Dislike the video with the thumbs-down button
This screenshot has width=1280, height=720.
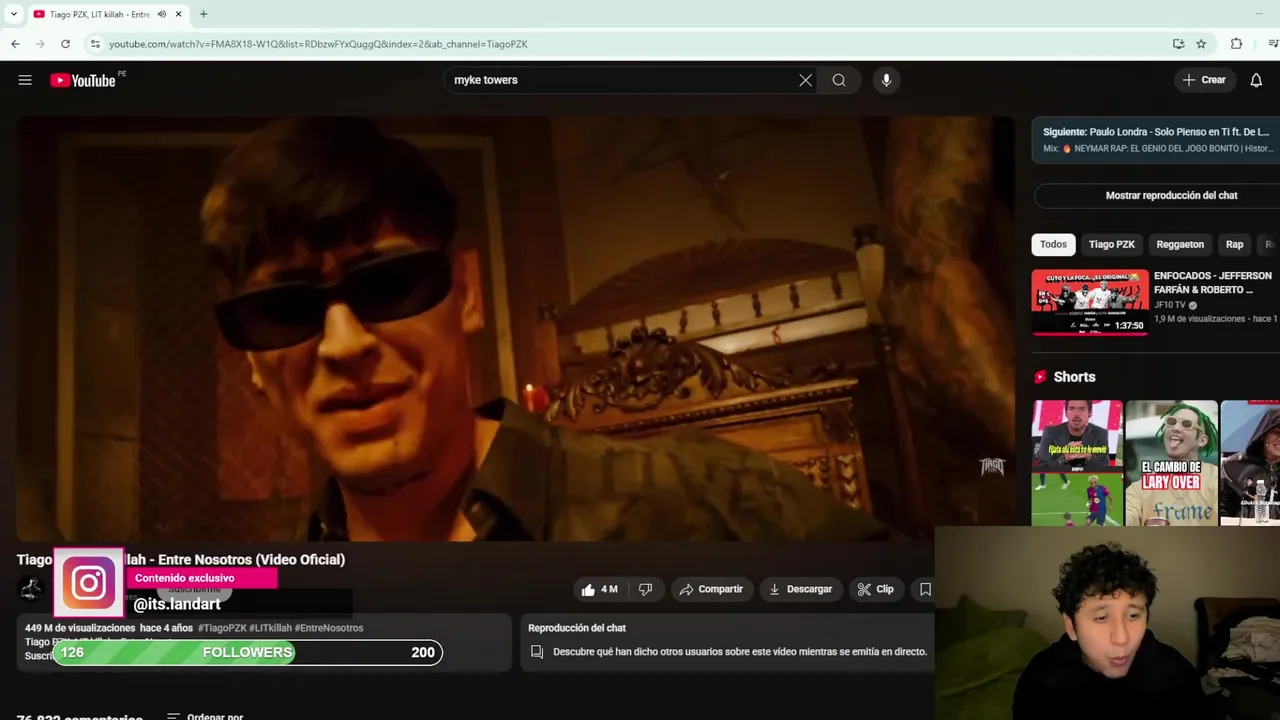point(646,589)
